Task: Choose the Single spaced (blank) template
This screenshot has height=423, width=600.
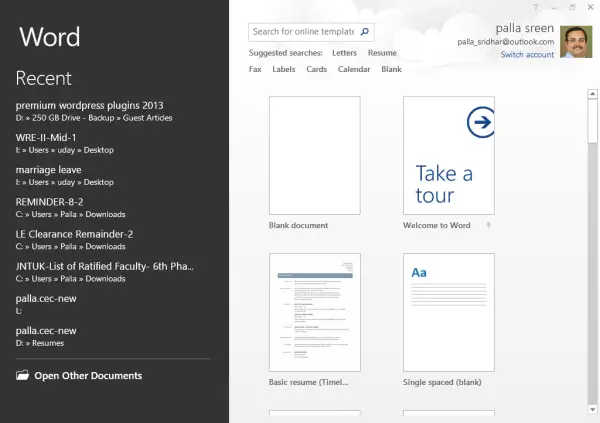Action: pyautogui.click(x=448, y=312)
